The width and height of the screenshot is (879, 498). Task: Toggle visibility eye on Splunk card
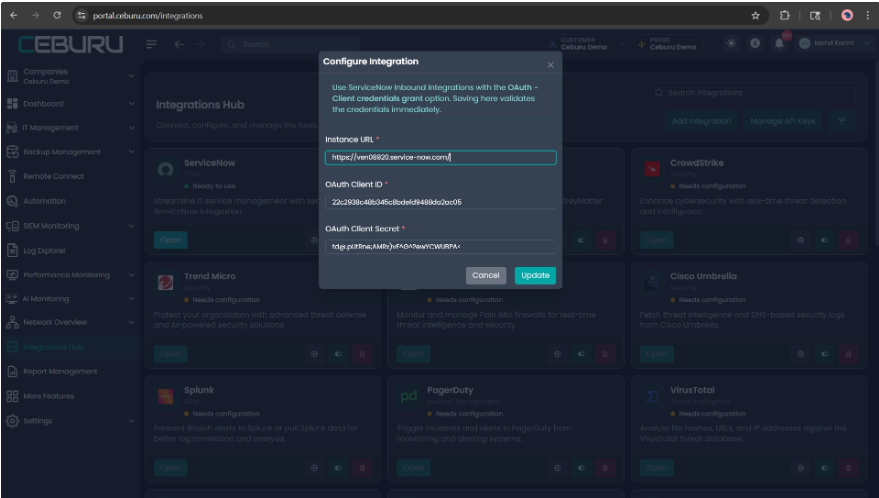pyautogui.click(x=339, y=468)
